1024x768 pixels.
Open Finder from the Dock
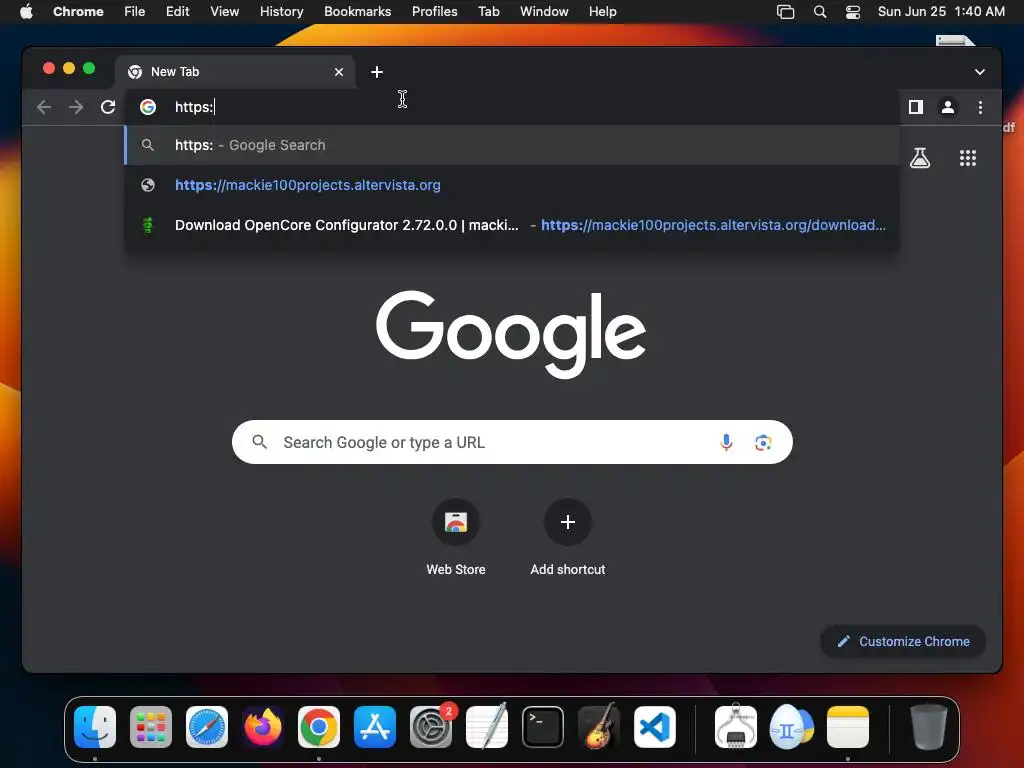(95, 727)
